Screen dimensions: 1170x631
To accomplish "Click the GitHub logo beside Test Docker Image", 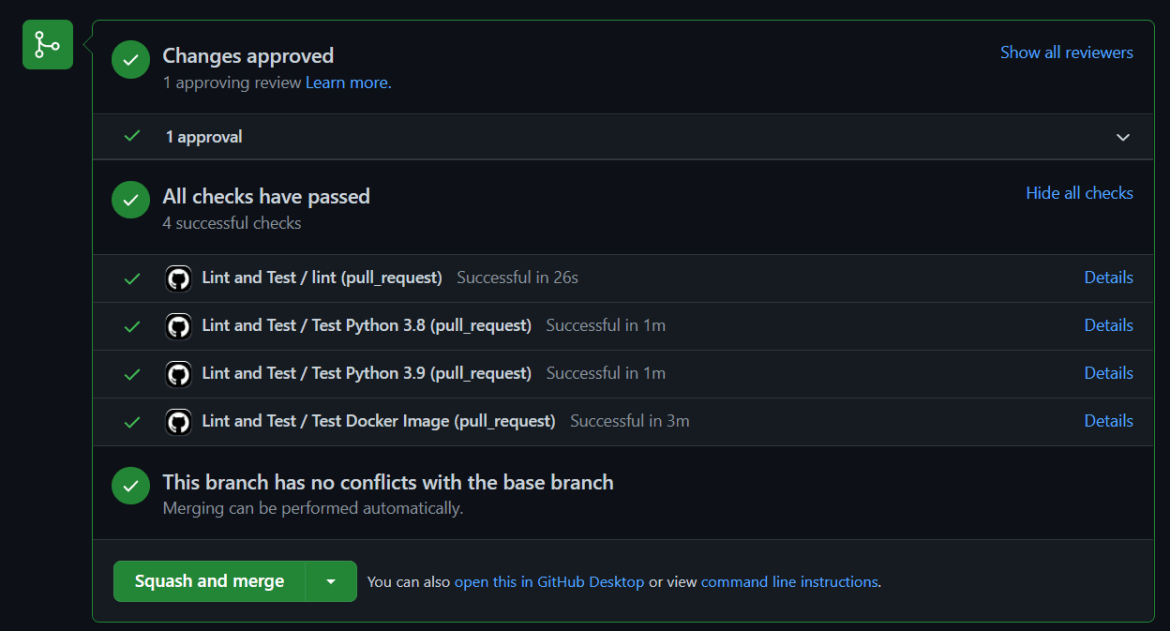I will tap(178, 421).
